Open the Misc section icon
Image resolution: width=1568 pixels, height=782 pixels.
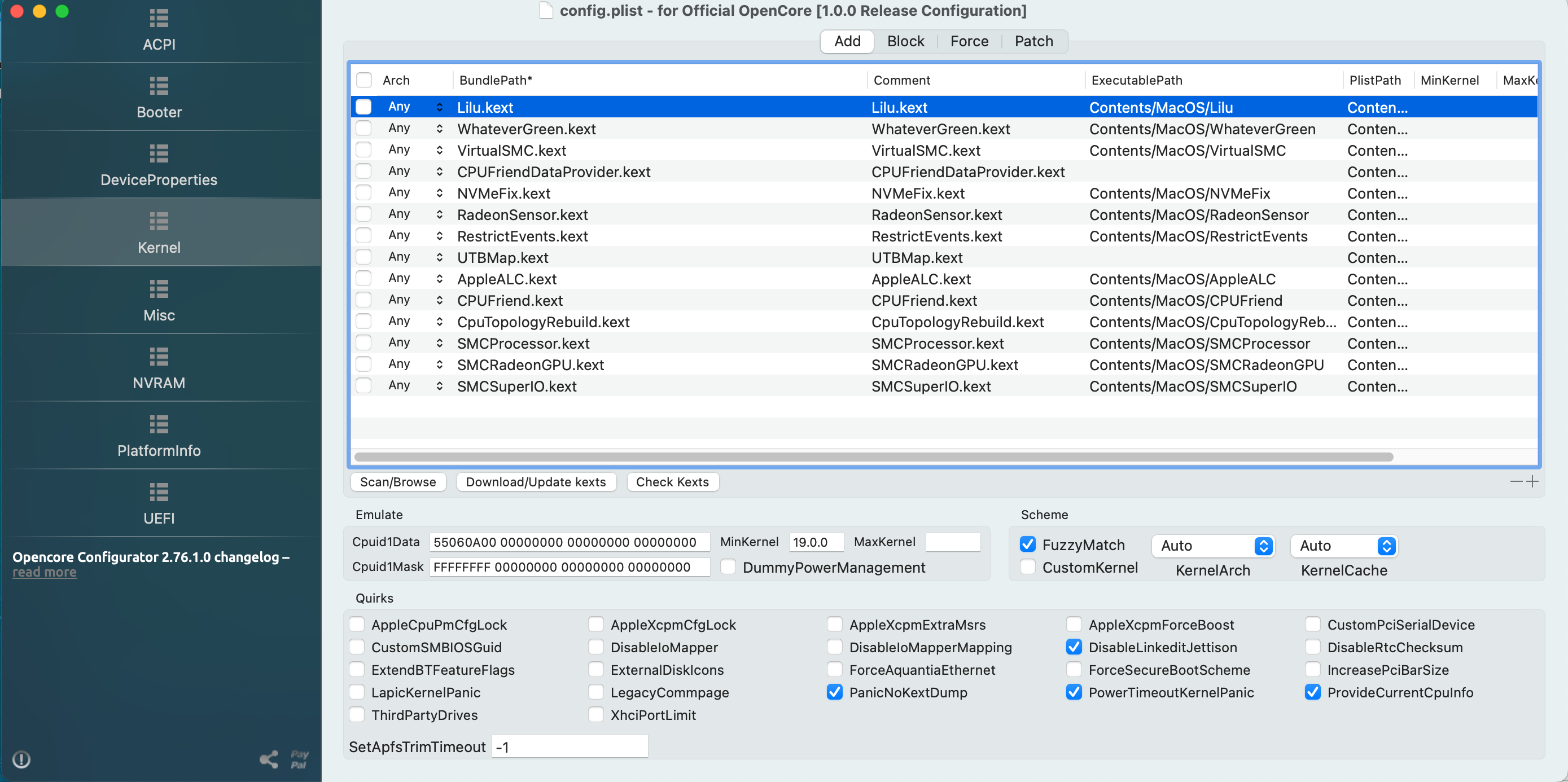[159, 289]
